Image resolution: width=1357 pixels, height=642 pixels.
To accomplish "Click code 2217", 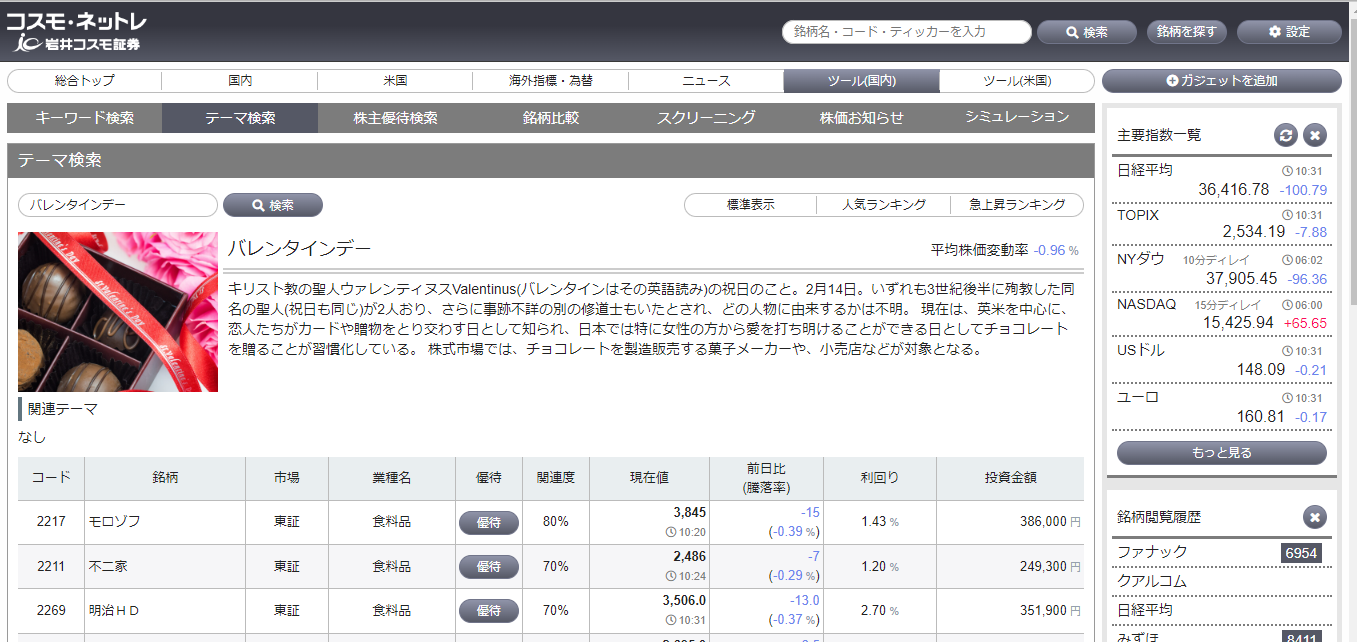I will (51, 523).
